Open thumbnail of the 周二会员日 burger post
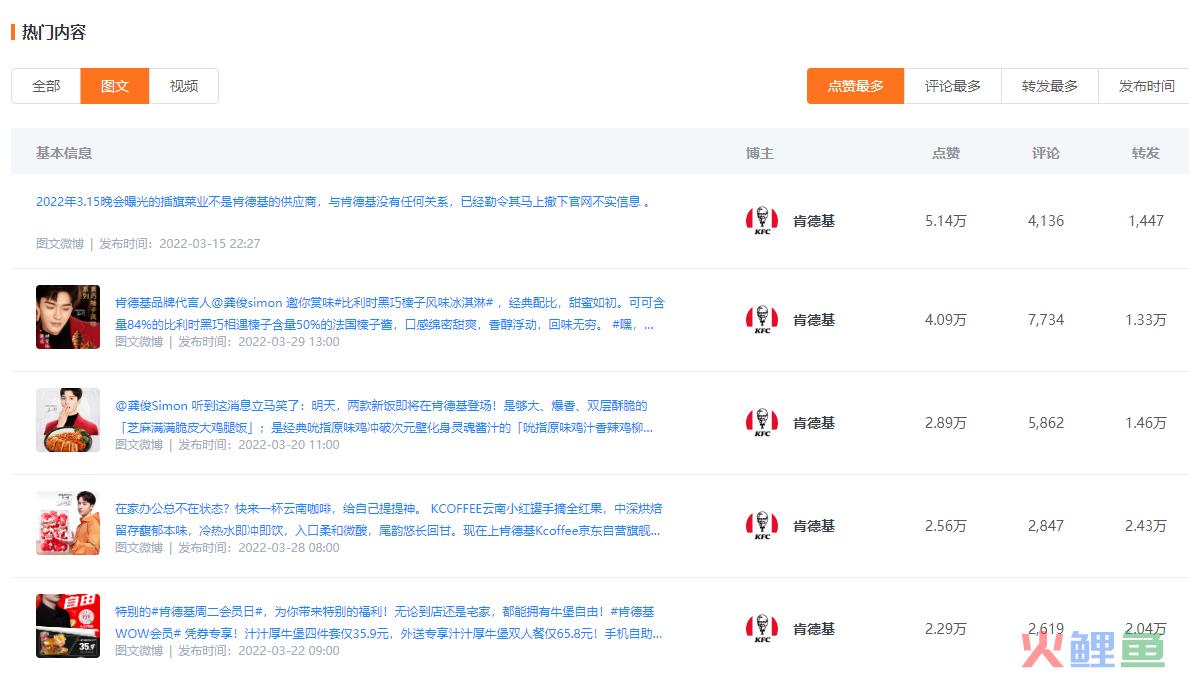1189x673 pixels. 68,626
